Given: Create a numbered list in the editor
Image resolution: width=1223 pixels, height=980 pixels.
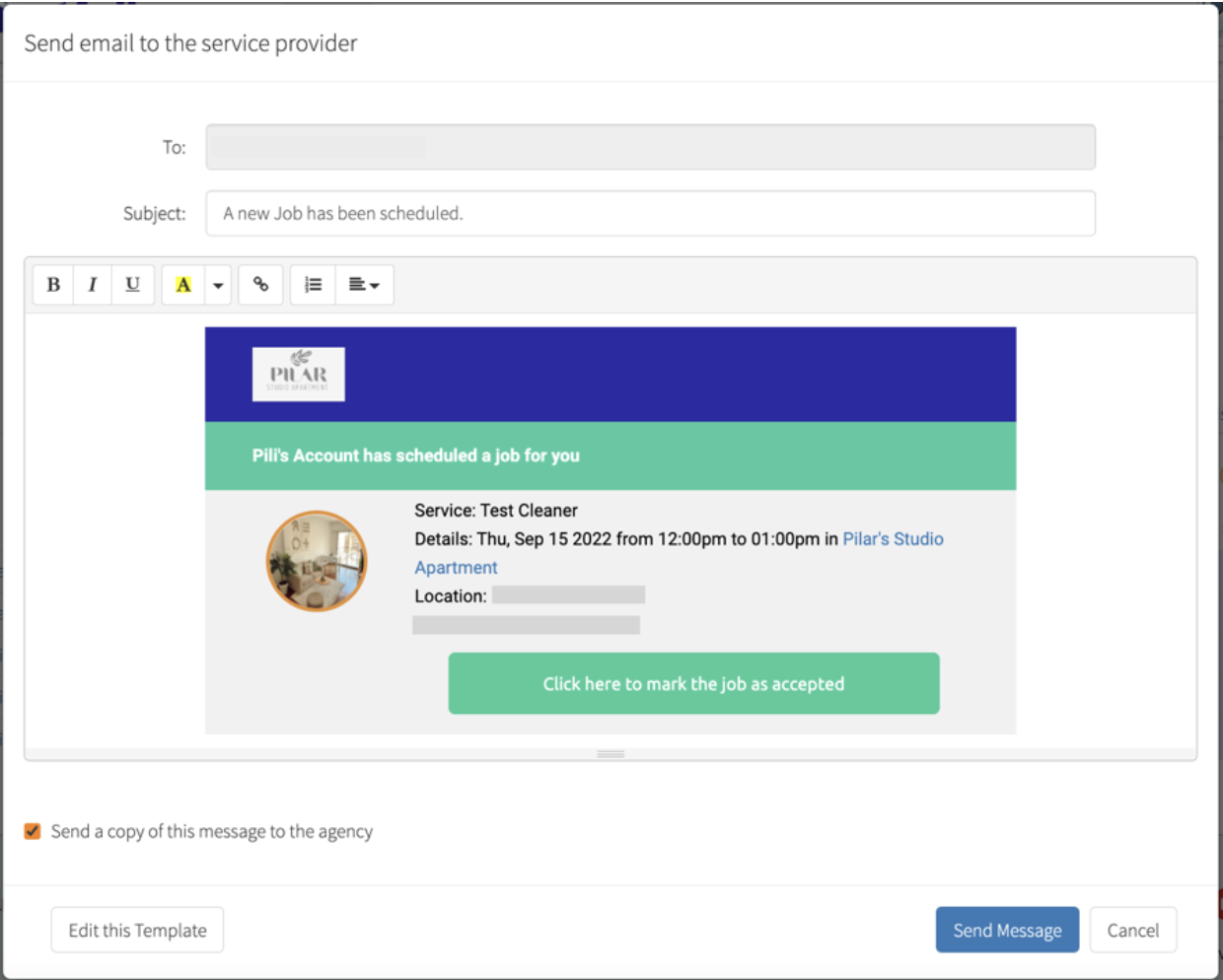Looking at the screenshot, I should coord(313,285).
